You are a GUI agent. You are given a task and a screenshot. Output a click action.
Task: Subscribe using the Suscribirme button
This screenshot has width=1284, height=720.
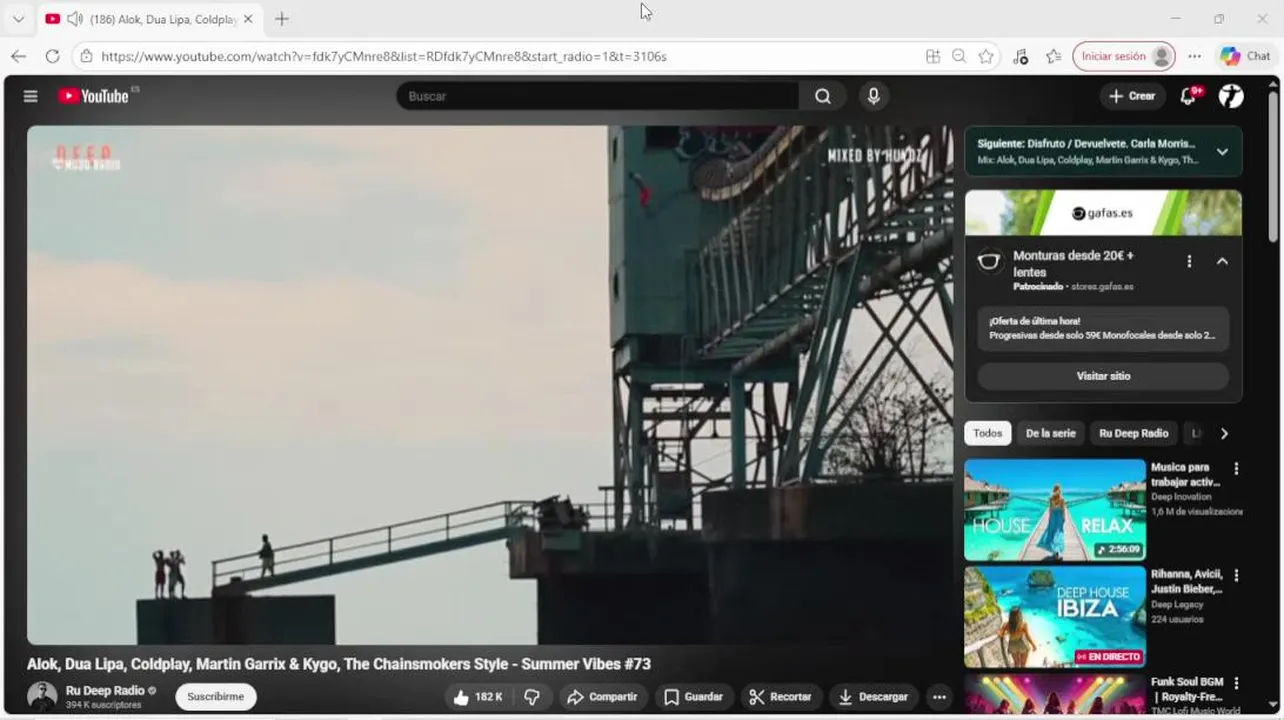coord(216,697)
